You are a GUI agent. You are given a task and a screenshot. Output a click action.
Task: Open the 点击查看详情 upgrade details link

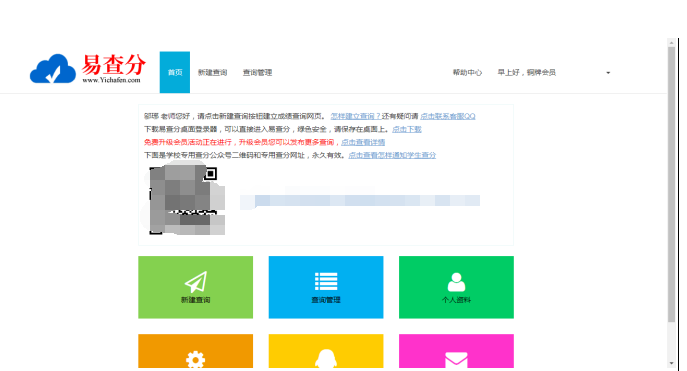pyautogui.click(x=363, y=142)
